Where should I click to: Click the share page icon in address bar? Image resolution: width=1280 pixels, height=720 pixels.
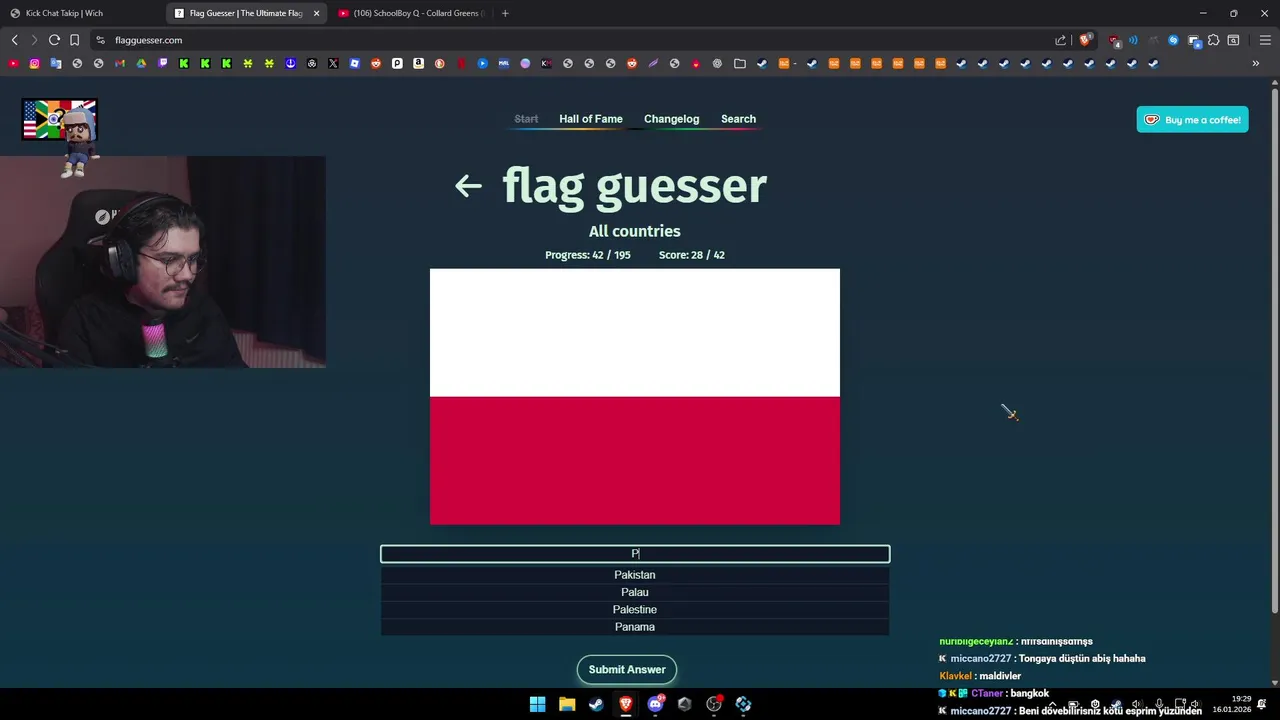coord(1061,40)
